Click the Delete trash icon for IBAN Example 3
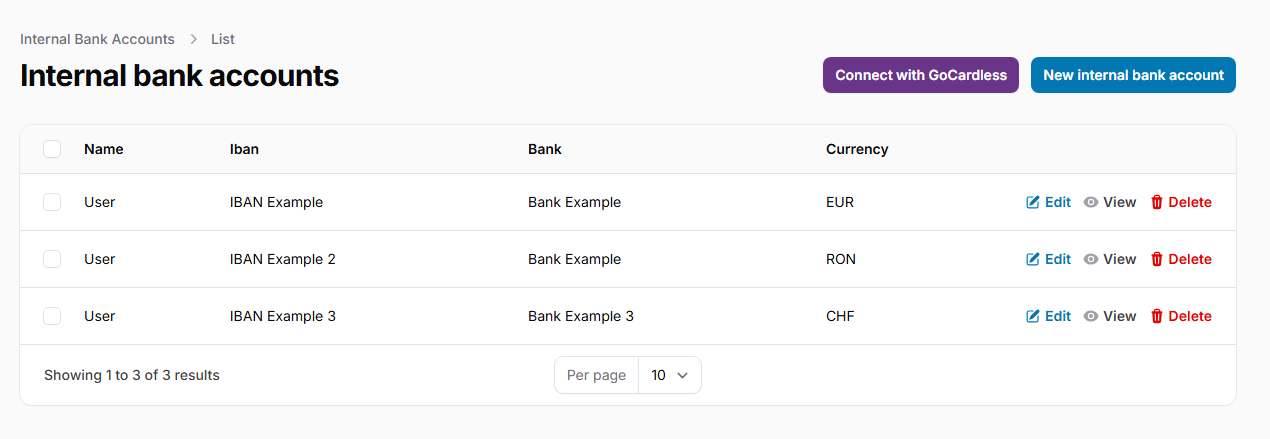 1157,316
